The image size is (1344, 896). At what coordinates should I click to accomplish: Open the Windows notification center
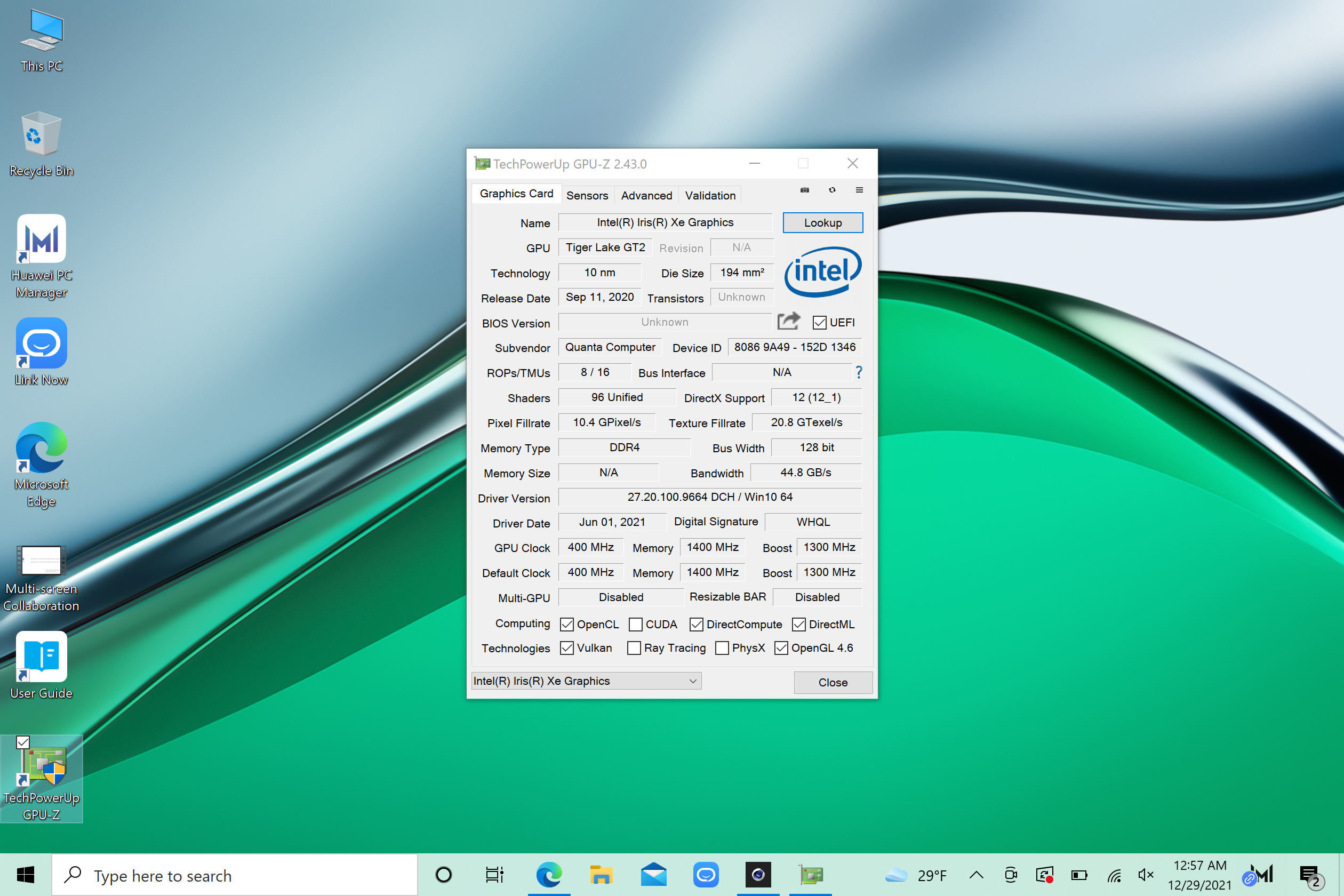(x=1310, y=875)
